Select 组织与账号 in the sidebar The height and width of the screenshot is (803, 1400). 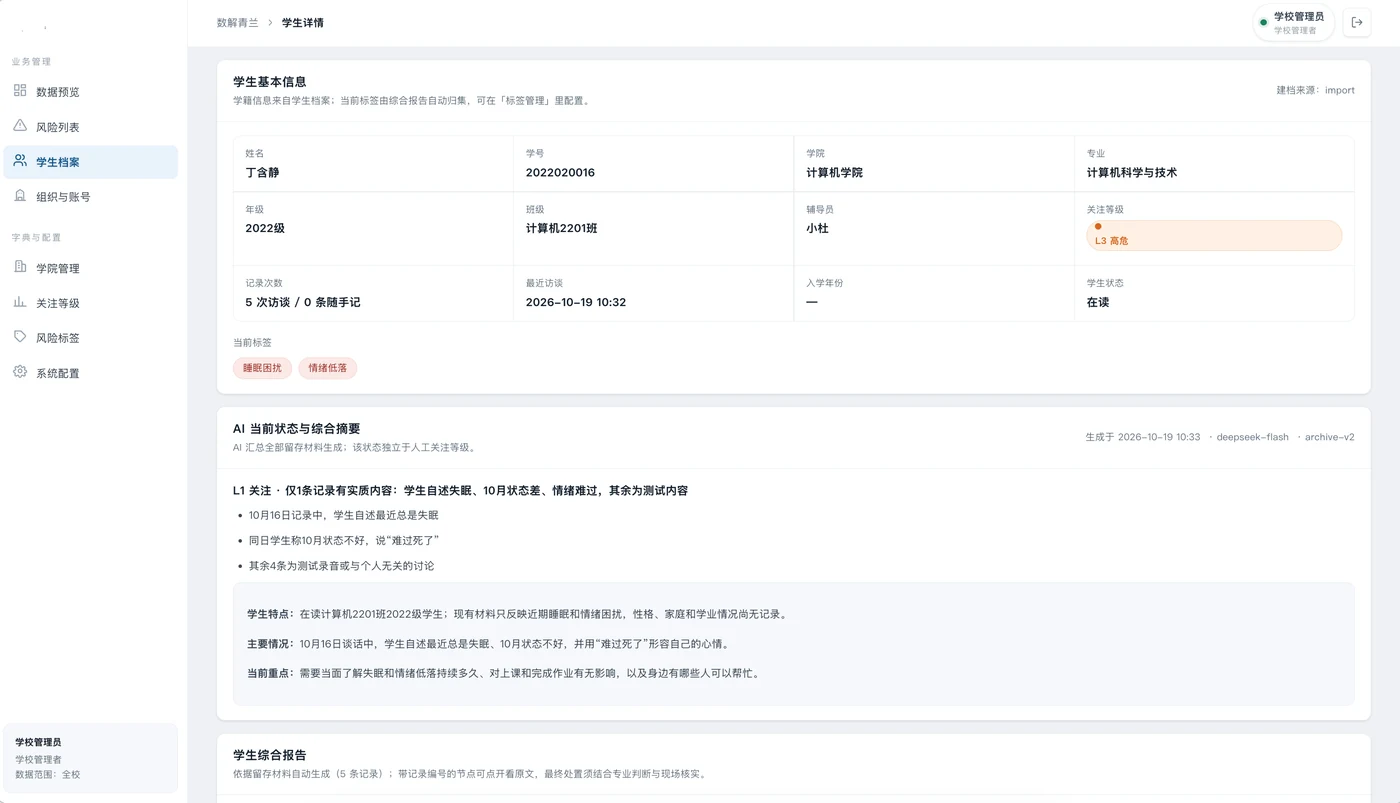pos(91,197)
